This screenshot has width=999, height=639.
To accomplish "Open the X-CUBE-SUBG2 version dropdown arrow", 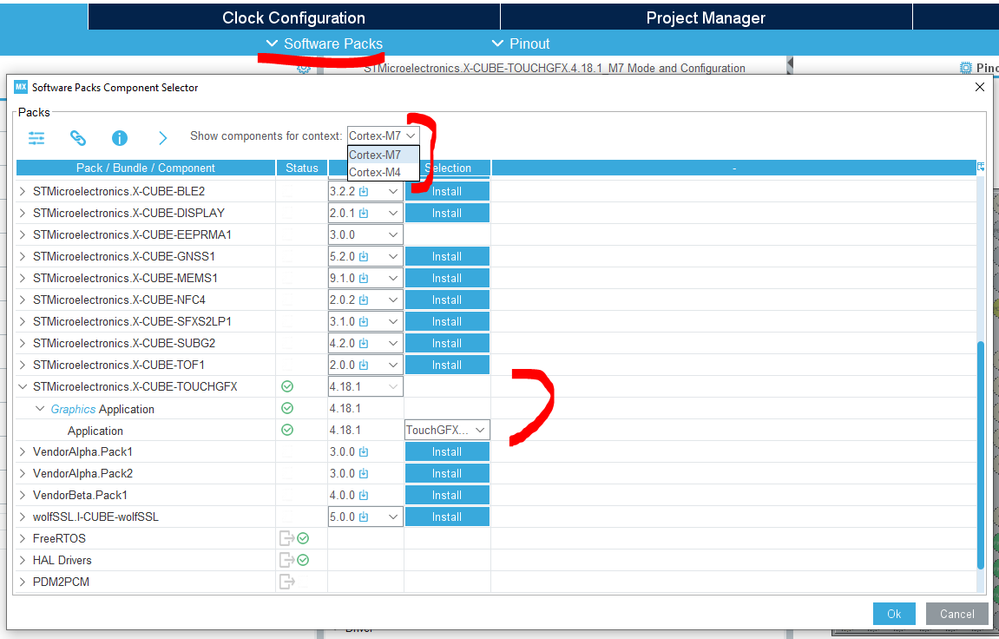I will point(393,343).
